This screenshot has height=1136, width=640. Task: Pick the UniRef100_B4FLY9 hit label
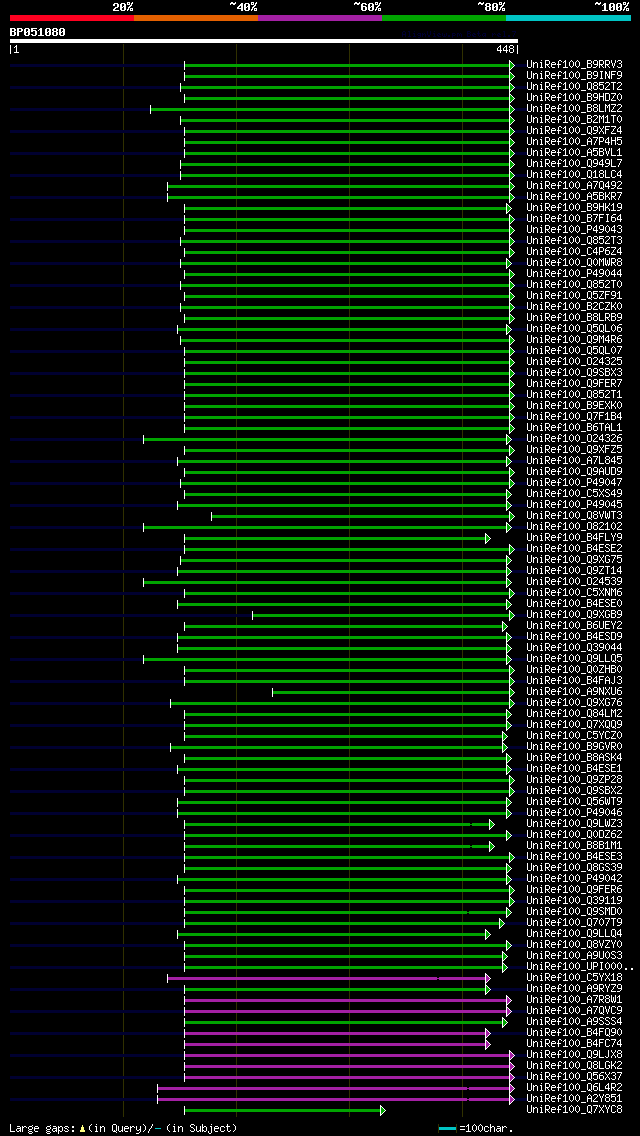point(574,538)
